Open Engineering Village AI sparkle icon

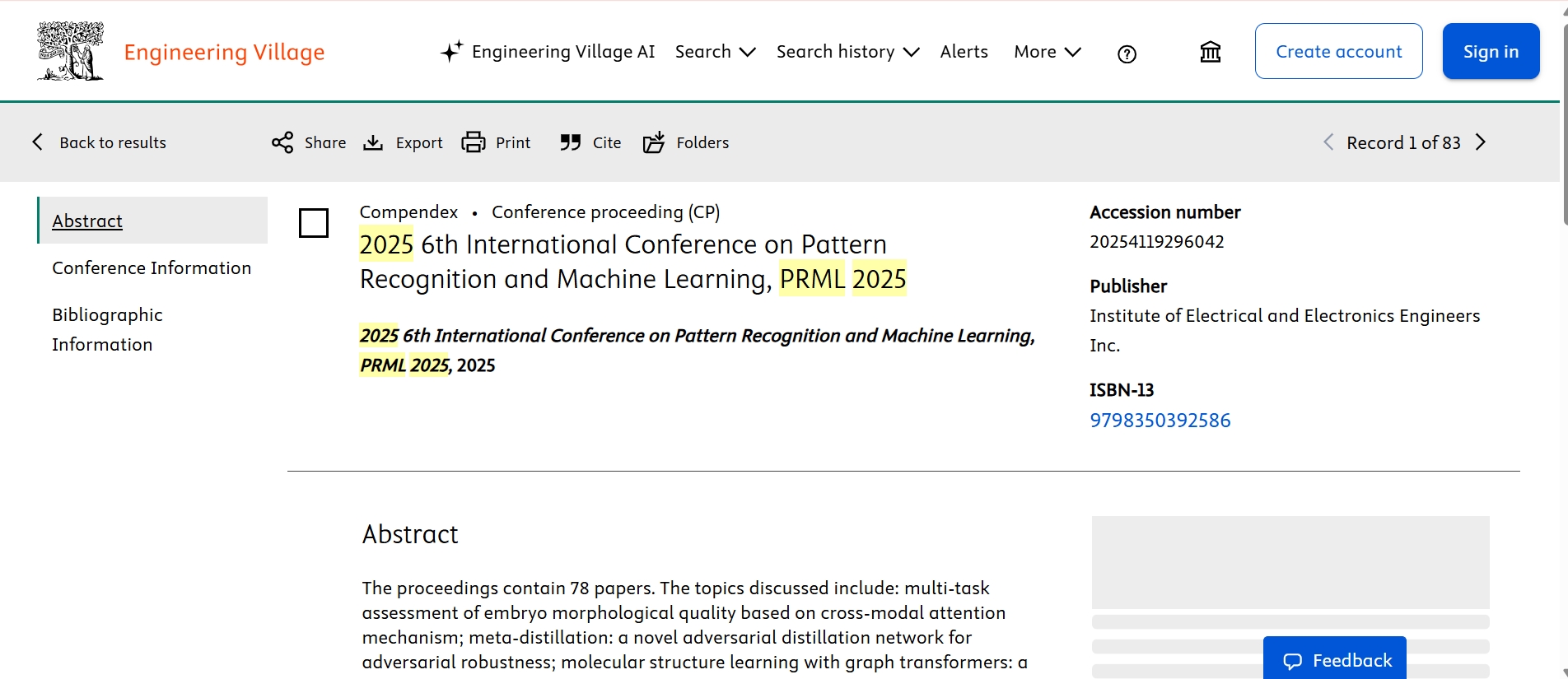click(450, 52)
